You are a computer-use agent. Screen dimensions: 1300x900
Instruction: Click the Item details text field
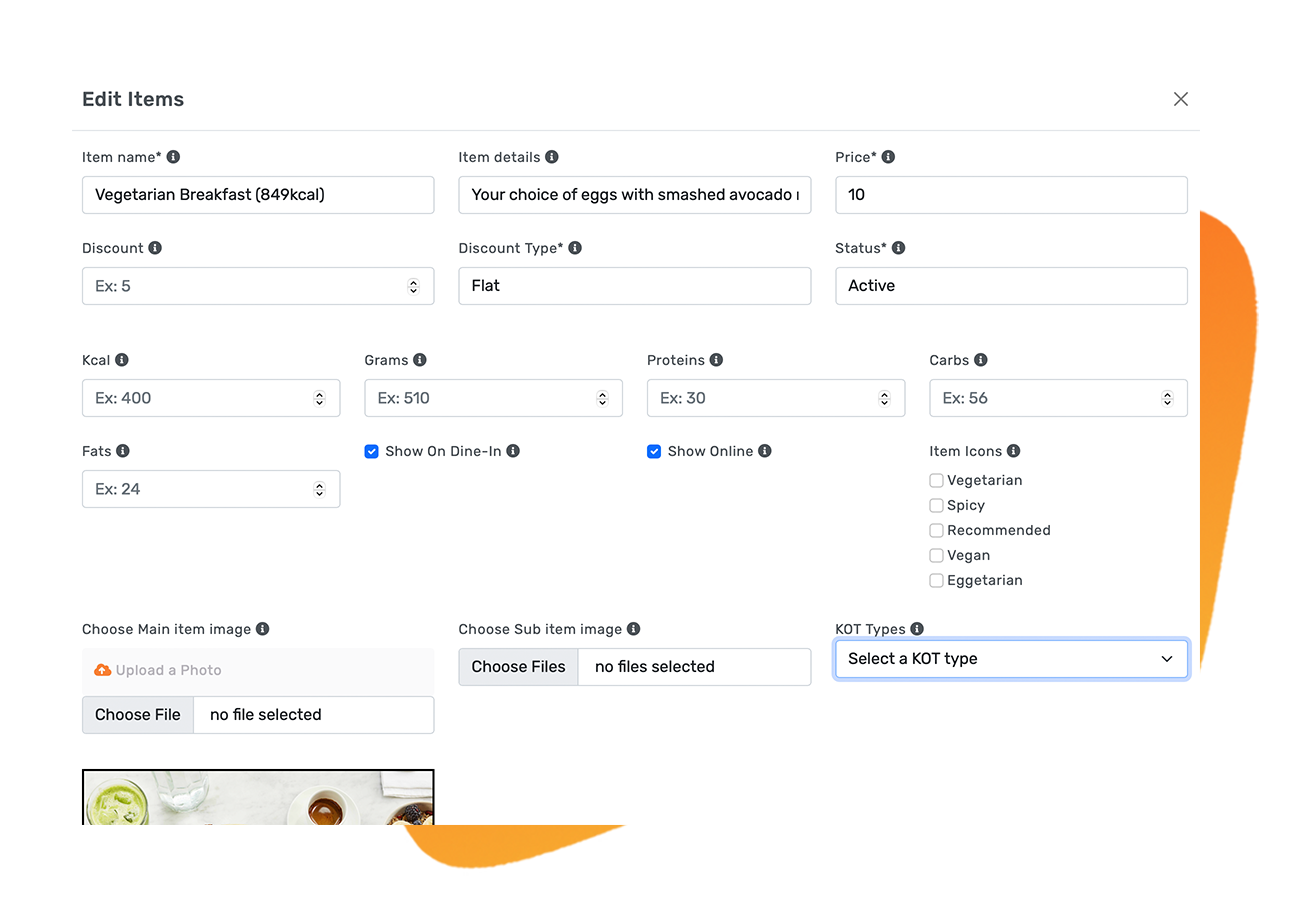[x=634, y=195]
